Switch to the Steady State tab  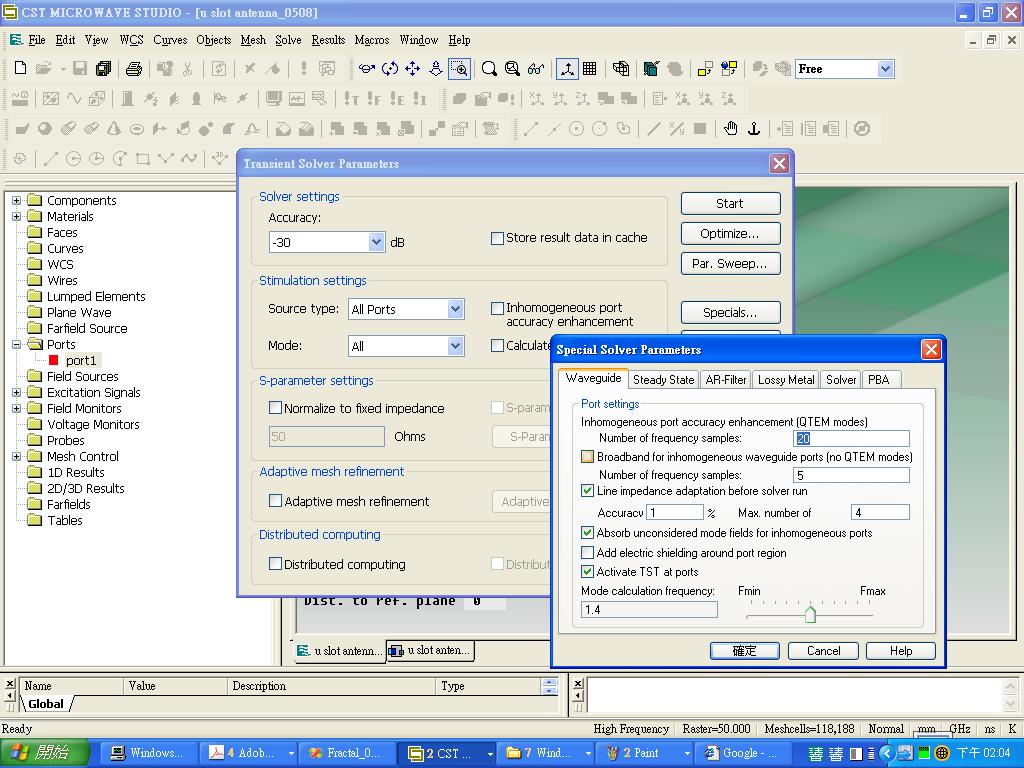664,379
